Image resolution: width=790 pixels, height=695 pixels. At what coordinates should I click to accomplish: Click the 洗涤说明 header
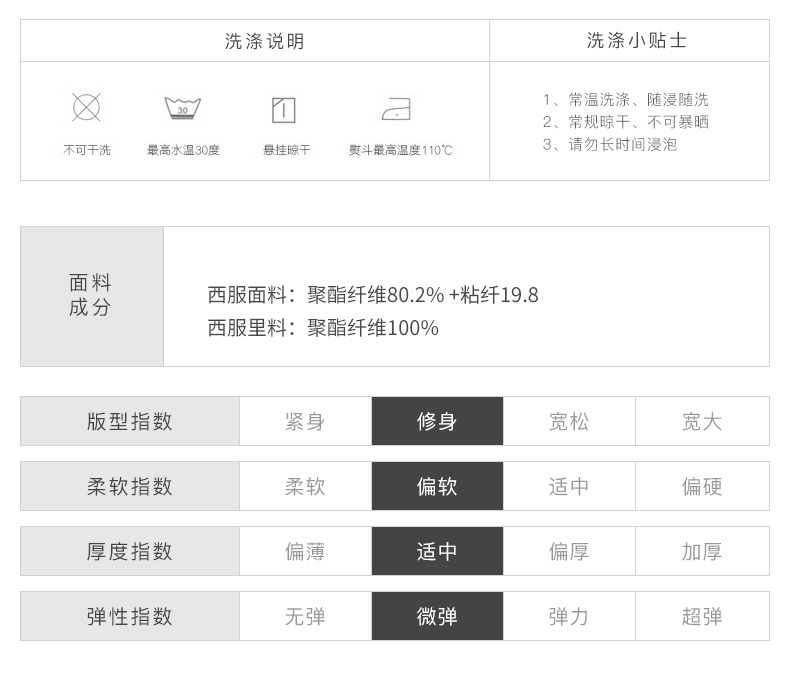(x=265, y=41)
